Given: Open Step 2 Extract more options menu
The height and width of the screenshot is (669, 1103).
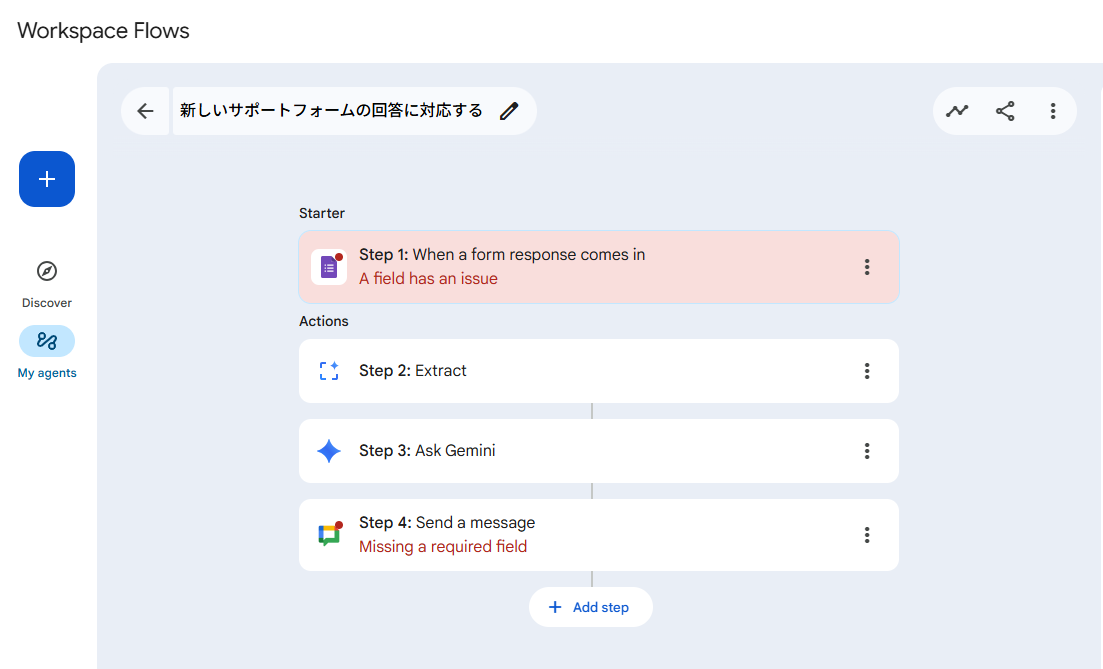Looking at the screenshot, I should (x=867, y=371).
